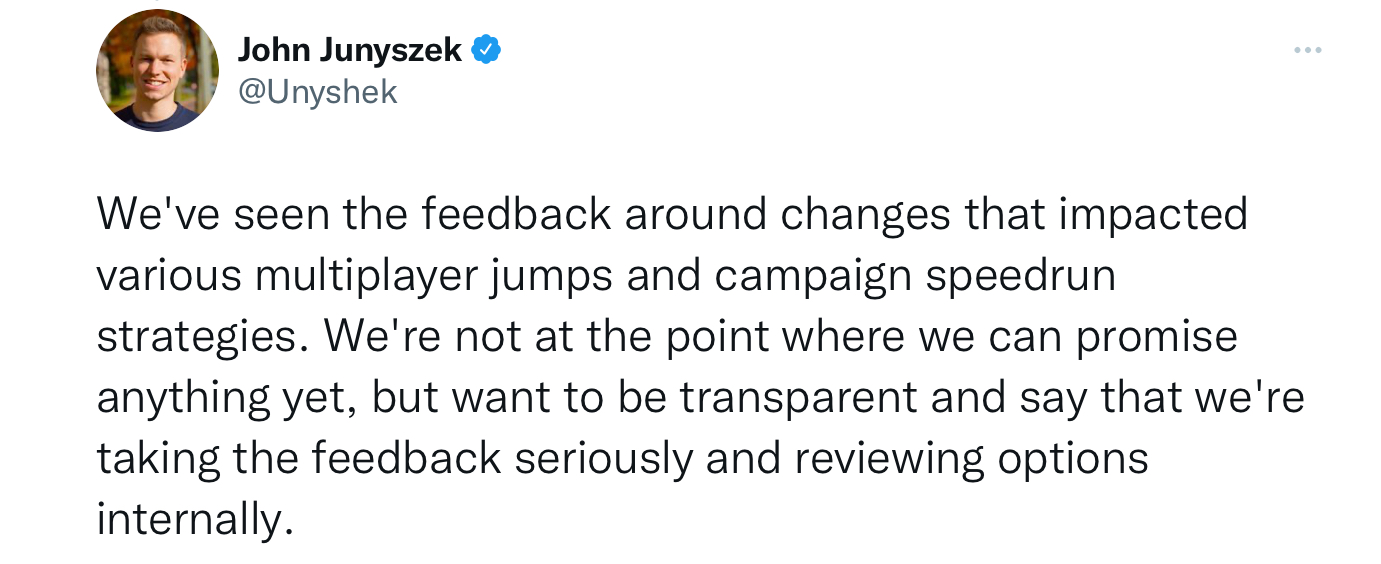The width and height of the screenshot is (1381, 564).
Task: Click the display name John Junyszek
Action: coord(349,50)
